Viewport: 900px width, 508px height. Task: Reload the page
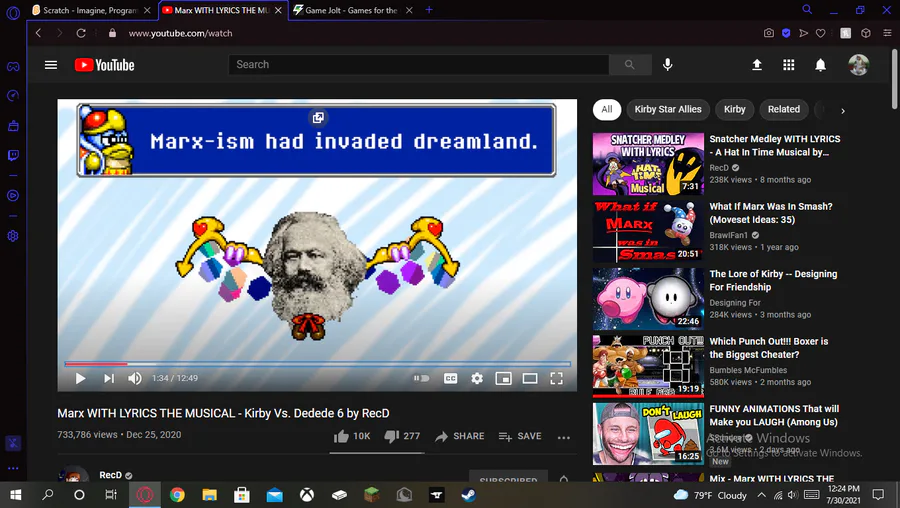[81, 33]
